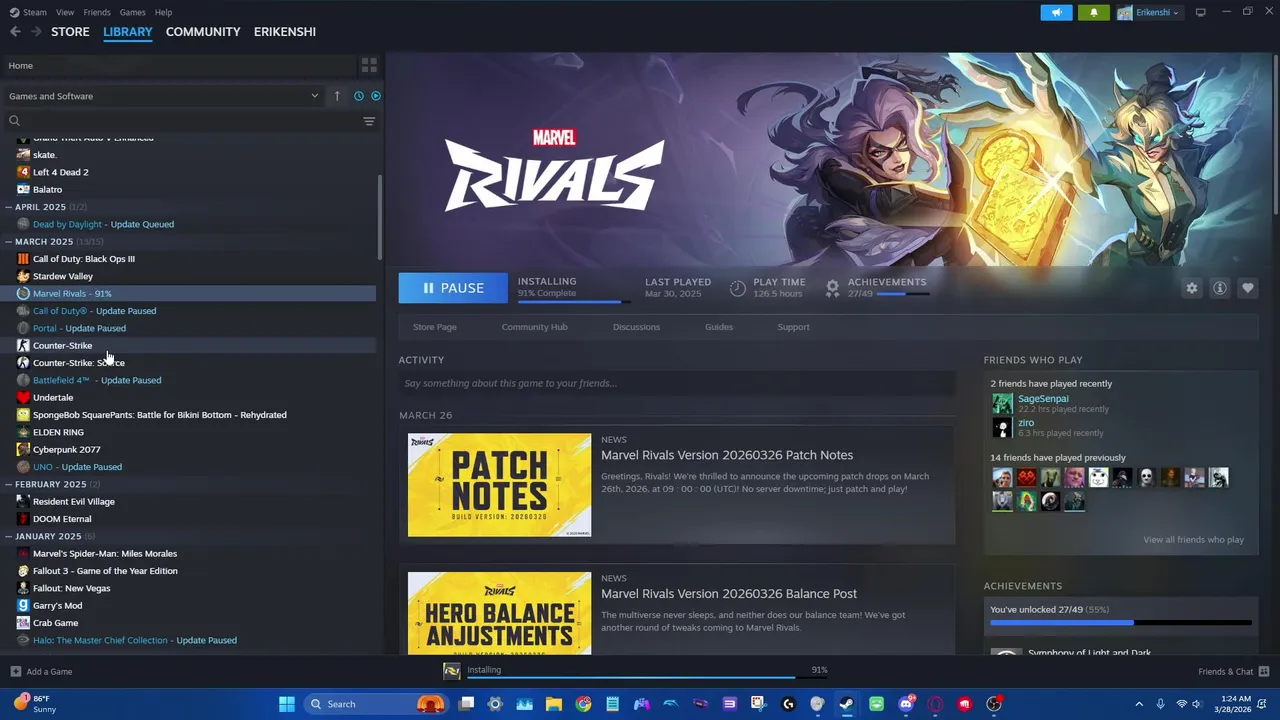Toggle the ready-to-play filter icon
The height and width of the screenshot is (720, 1280).
click(x=376, y=96)
